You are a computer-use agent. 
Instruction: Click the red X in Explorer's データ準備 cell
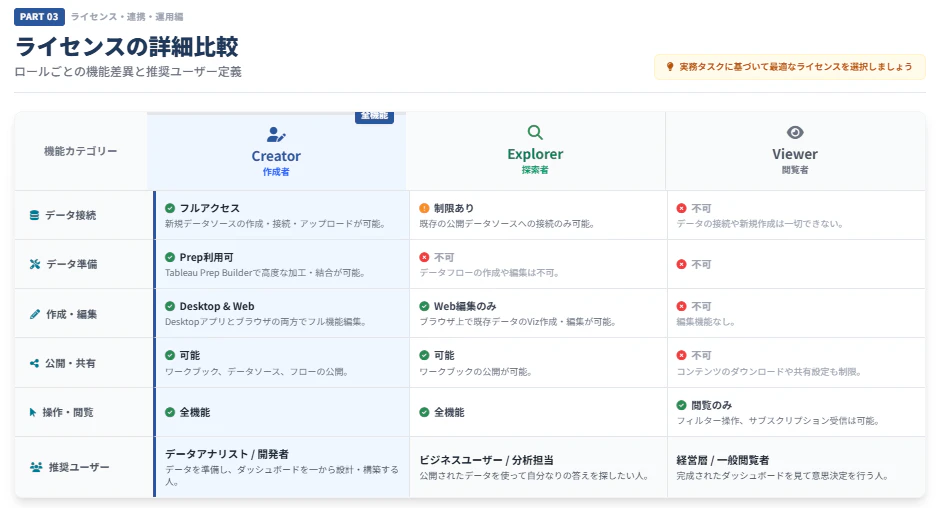click(x=424, y=257)
